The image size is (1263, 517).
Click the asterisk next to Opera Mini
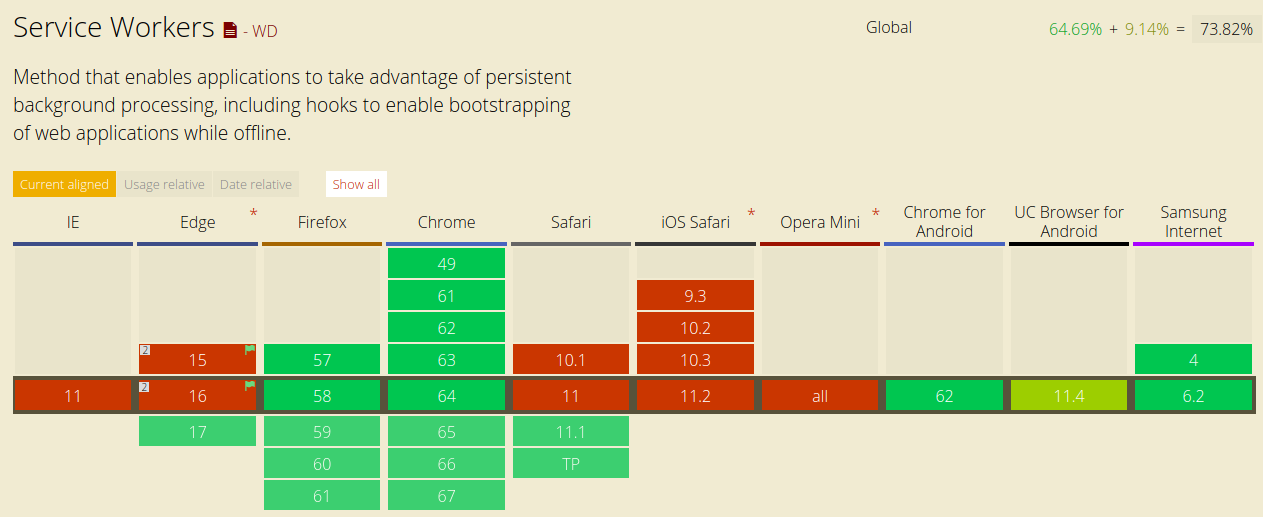tap(876, 213)
